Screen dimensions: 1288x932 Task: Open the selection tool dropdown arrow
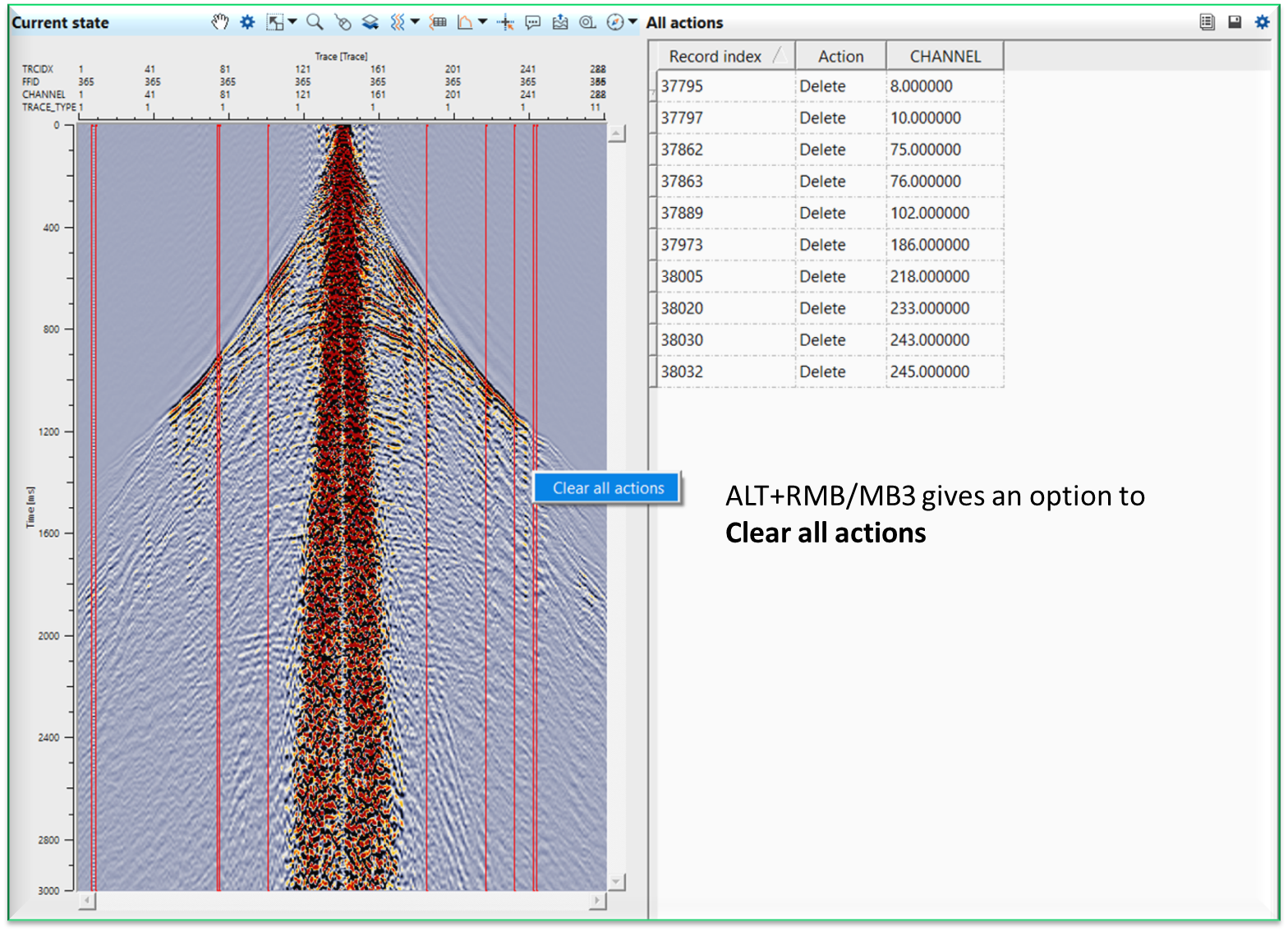(292, 22)
